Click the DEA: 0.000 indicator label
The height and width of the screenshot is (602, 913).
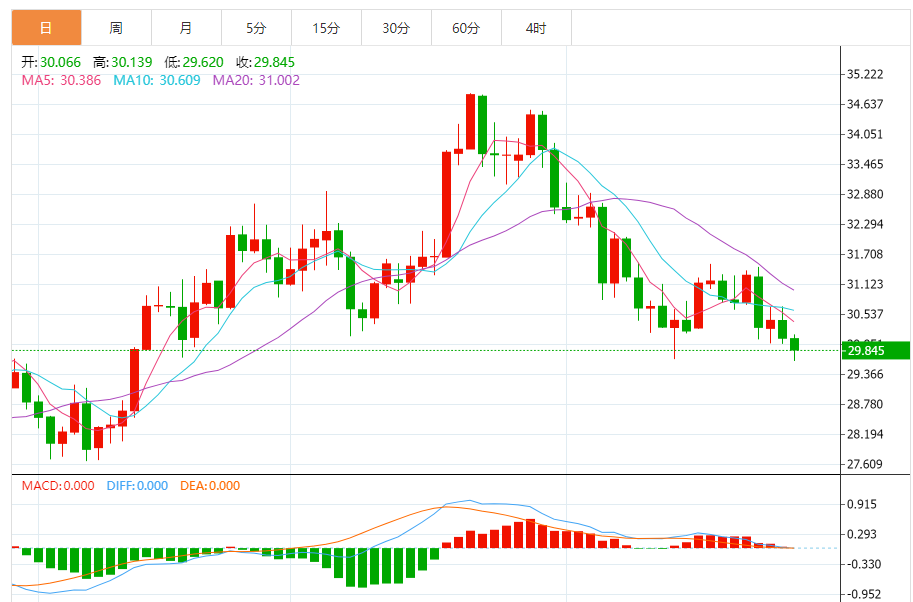tap(210, 486)
